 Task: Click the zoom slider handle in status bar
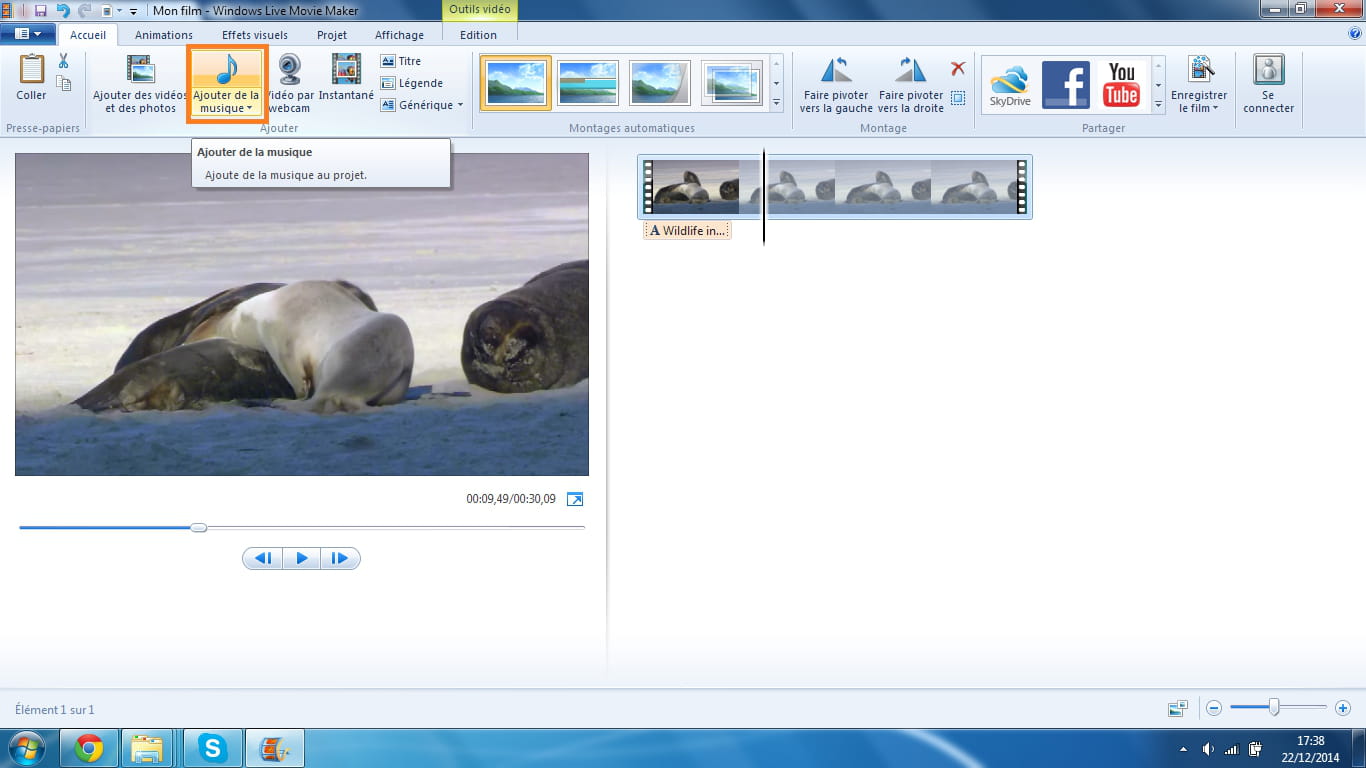[x=1274, y=708]
